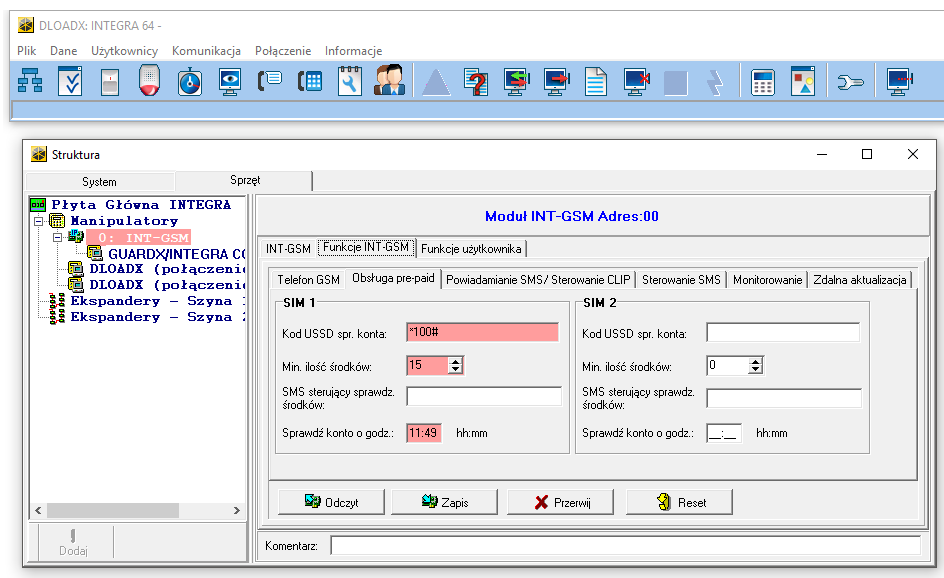Image resolution: width=944 pixels, height=578 pixels.
Task: Click SIM 1 Sprawdź konto time field
Action: tap(424, 433)
